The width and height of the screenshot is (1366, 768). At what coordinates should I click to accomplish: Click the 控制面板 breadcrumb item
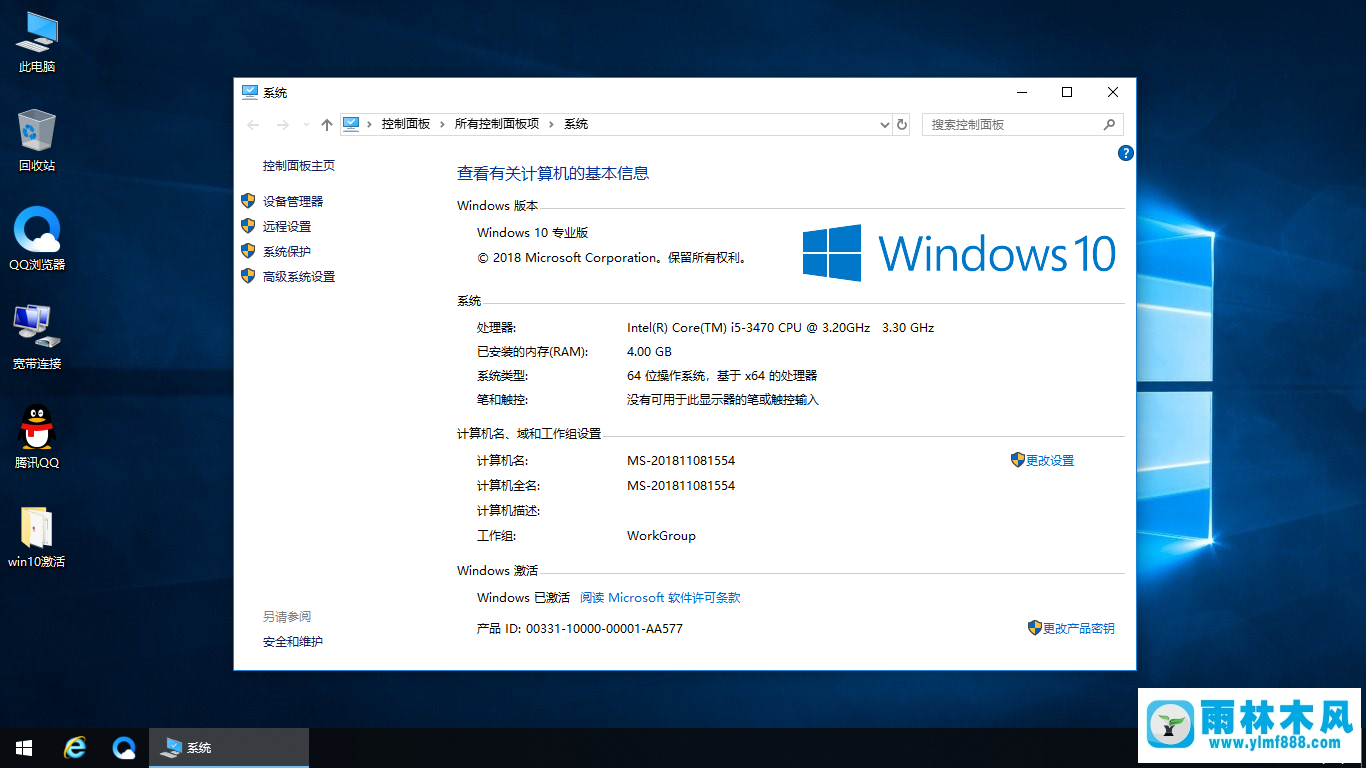405,124
